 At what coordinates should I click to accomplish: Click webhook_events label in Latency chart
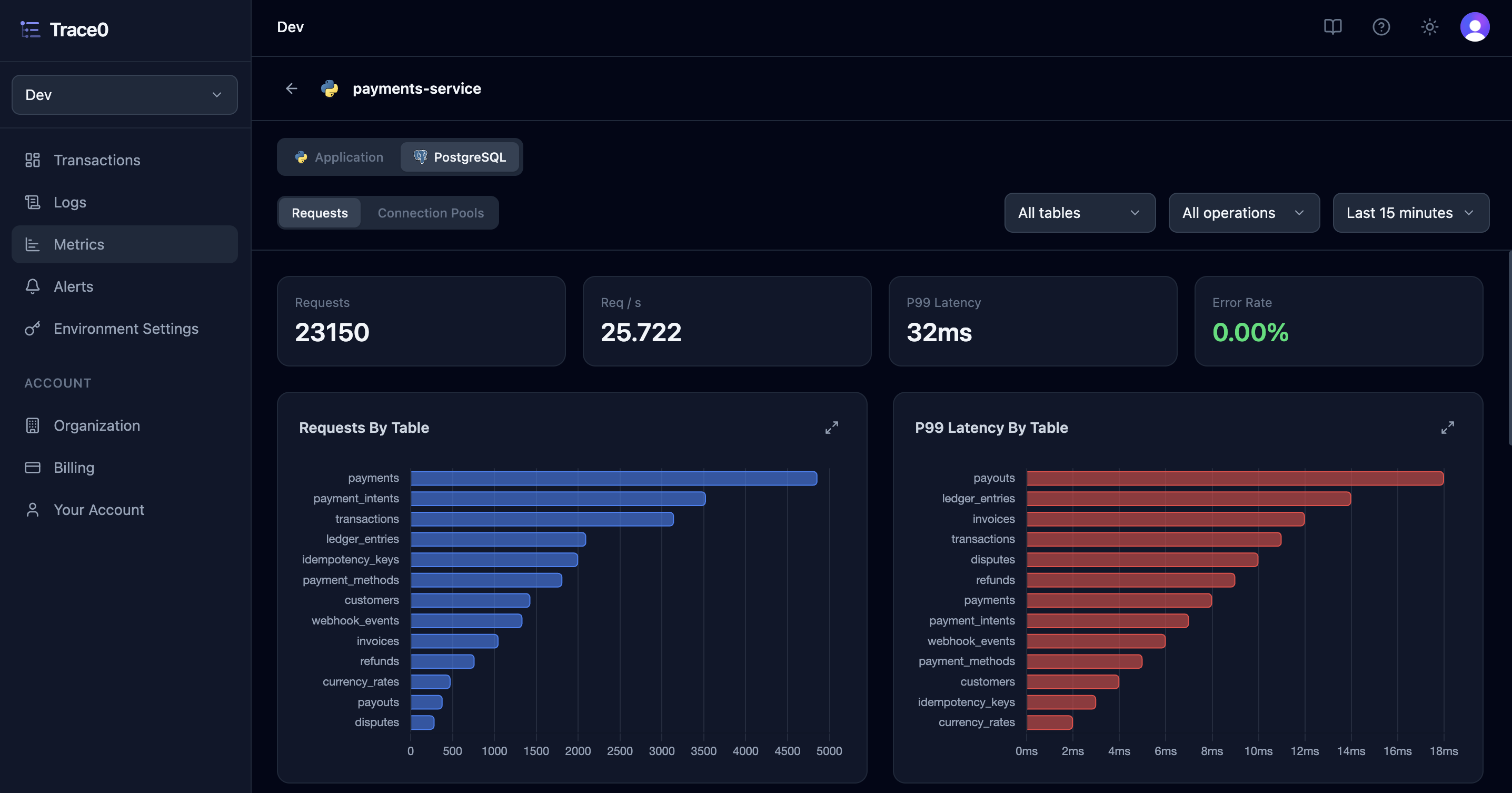[x=971, y=641]
